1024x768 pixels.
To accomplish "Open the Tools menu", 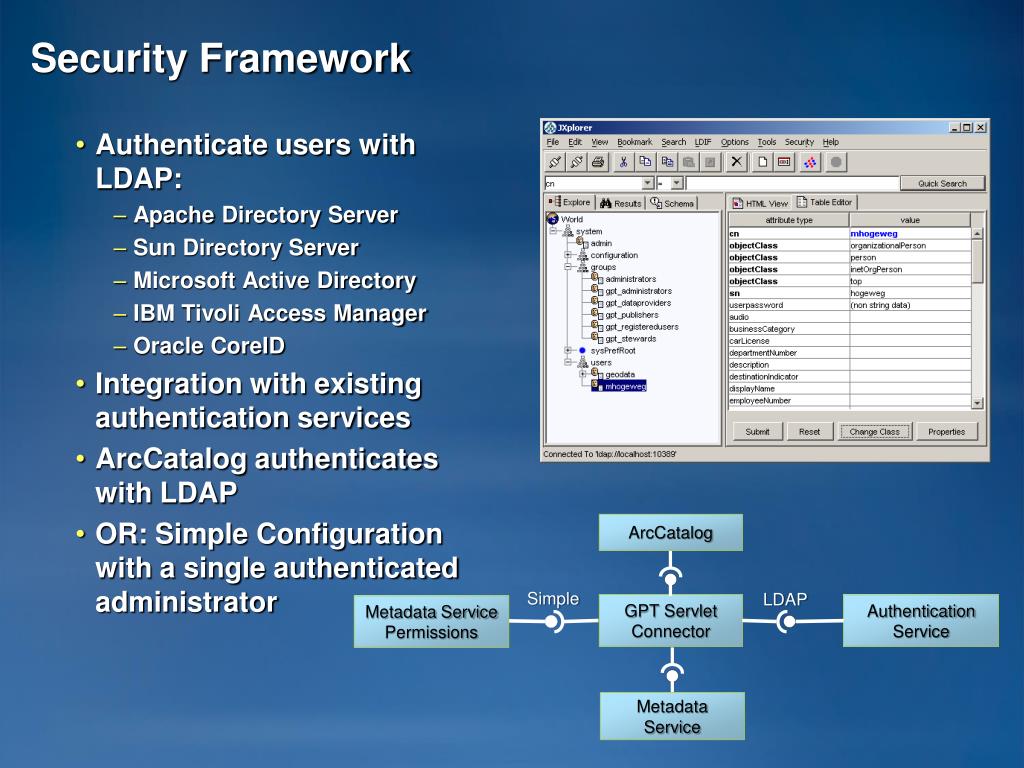I will point(767,142).
